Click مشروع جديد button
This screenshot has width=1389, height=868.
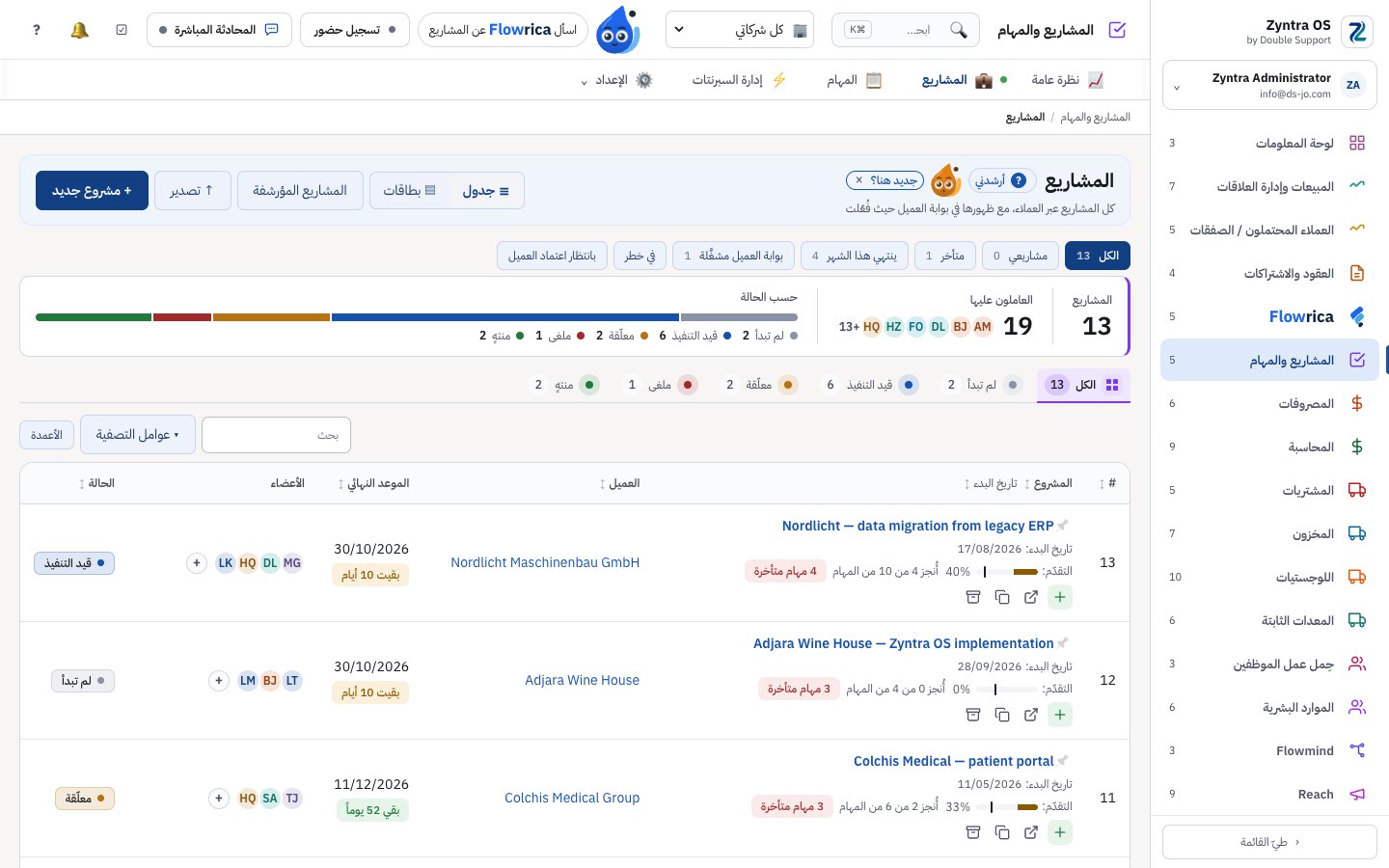tap(93, 191)
